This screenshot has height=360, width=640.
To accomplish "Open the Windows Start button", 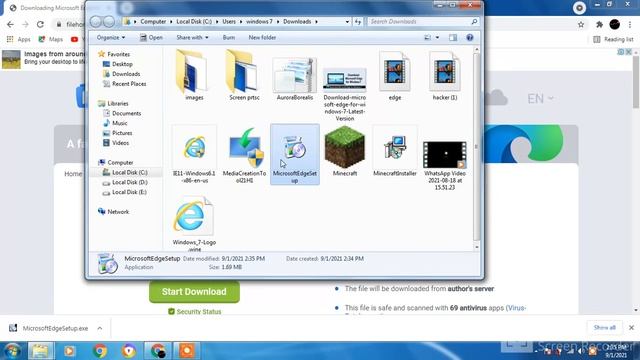I will coord(12,351).
